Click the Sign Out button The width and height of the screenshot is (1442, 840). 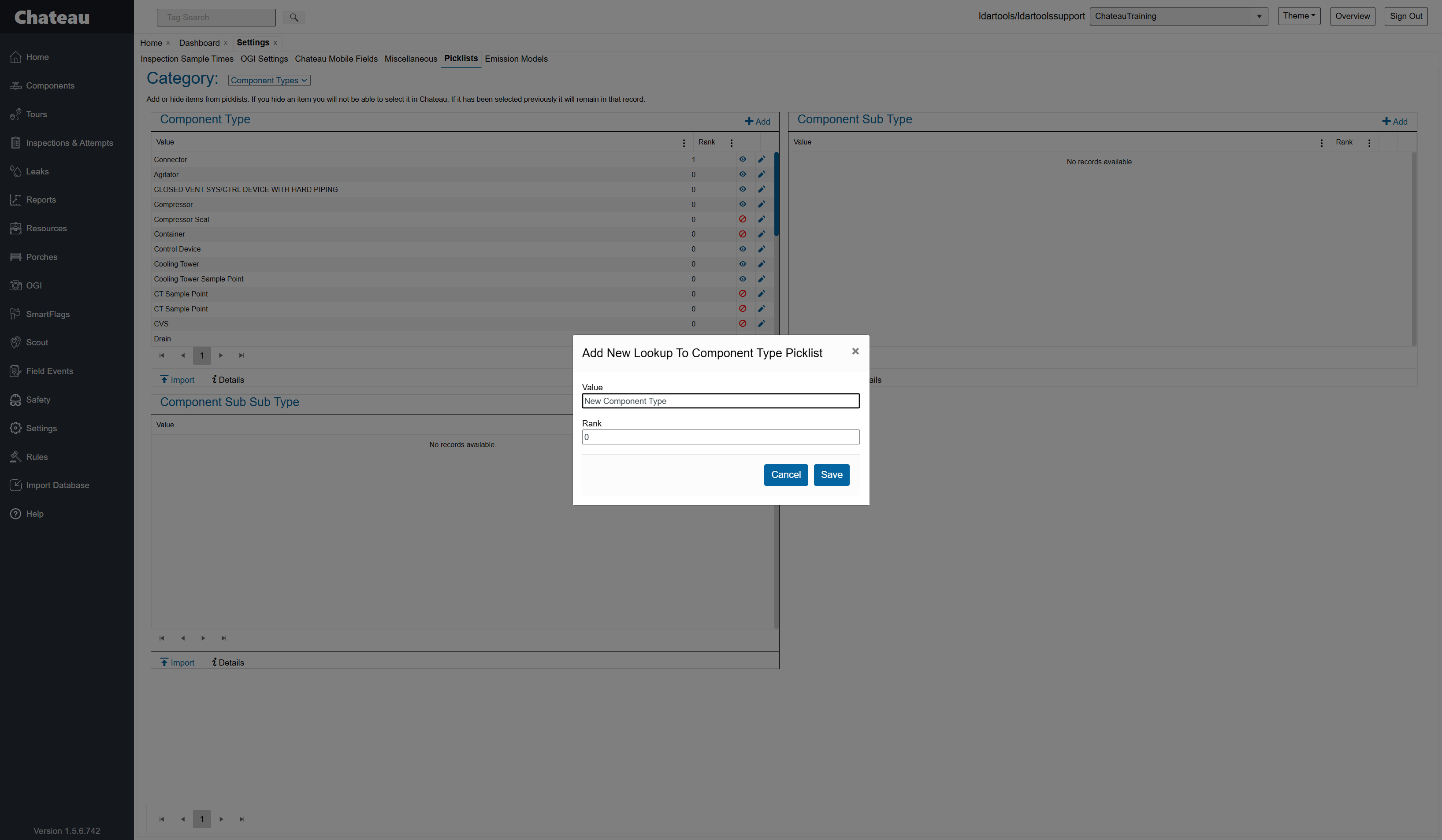[x=1406, y=16]
